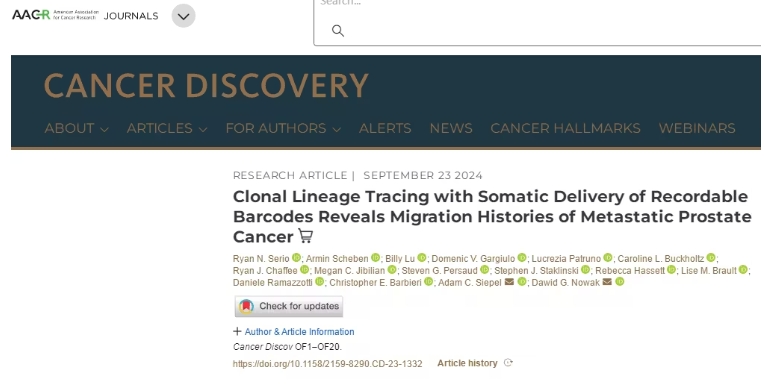This screenshot has height=391, width=767.
Task: Click email envelope icon beside Dawid G. Nowak
Action: click(607, 282)
